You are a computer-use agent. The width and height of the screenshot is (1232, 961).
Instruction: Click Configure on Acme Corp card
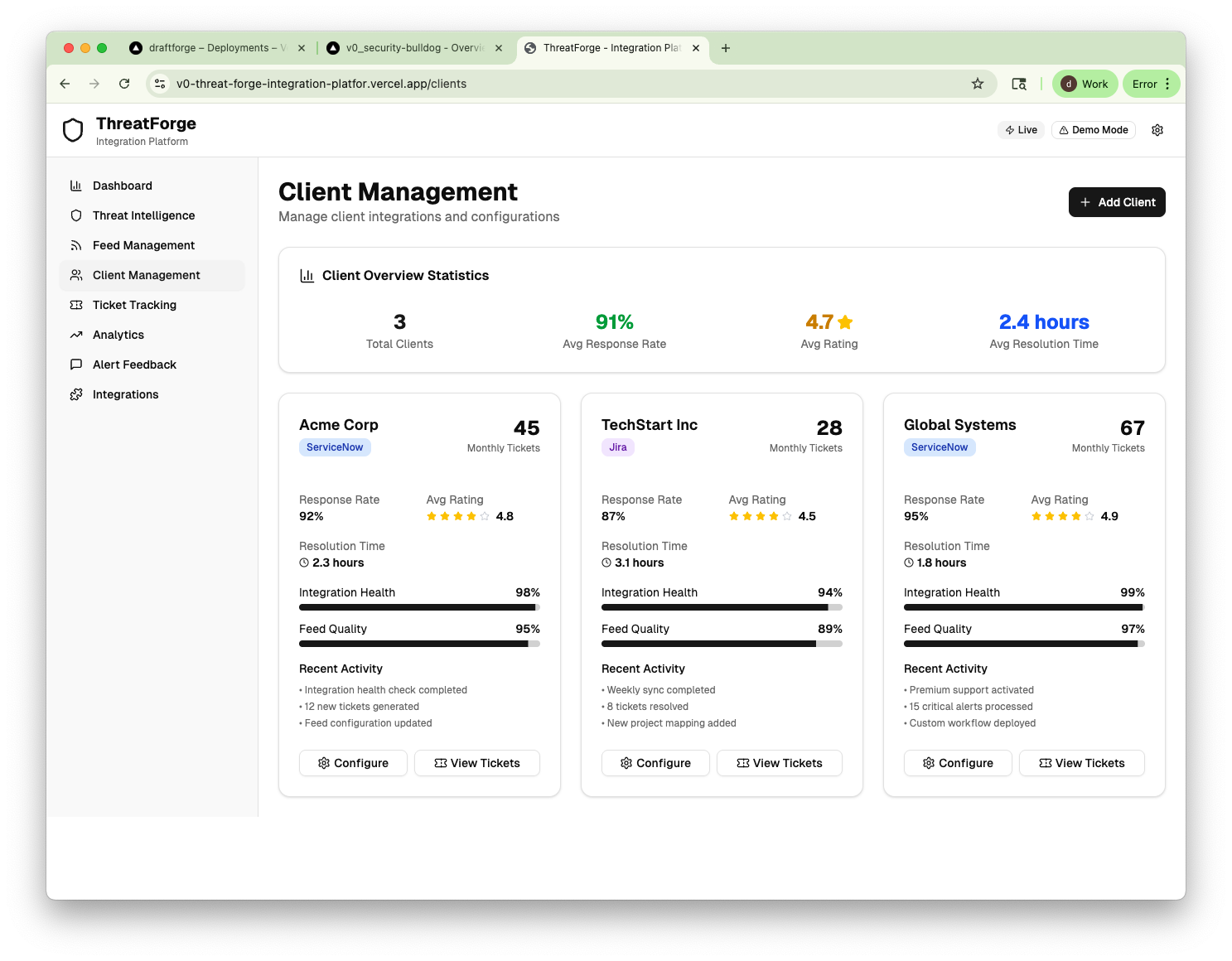coord(353,763)
